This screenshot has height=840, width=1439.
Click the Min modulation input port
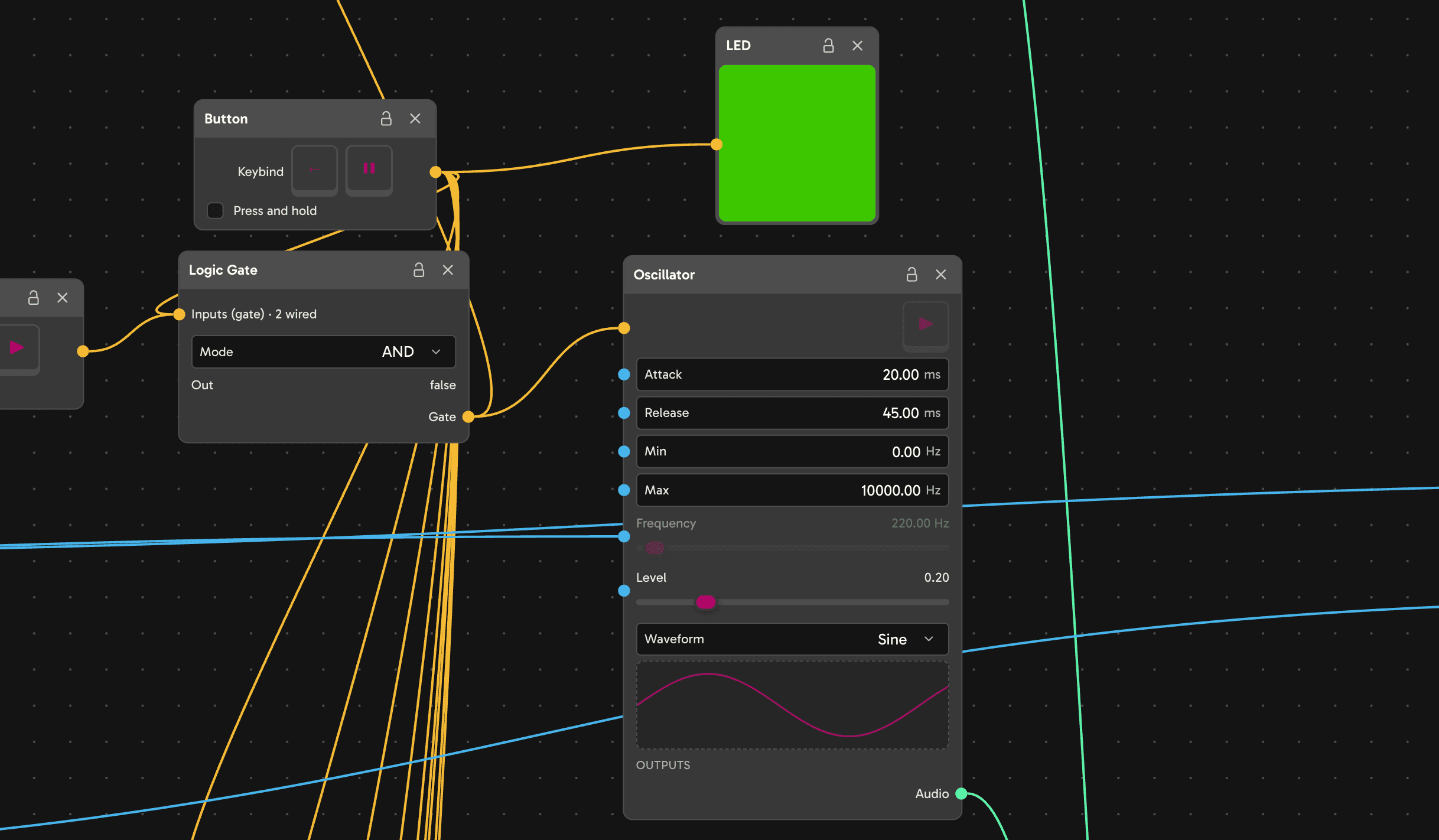[x=624, y=451]
